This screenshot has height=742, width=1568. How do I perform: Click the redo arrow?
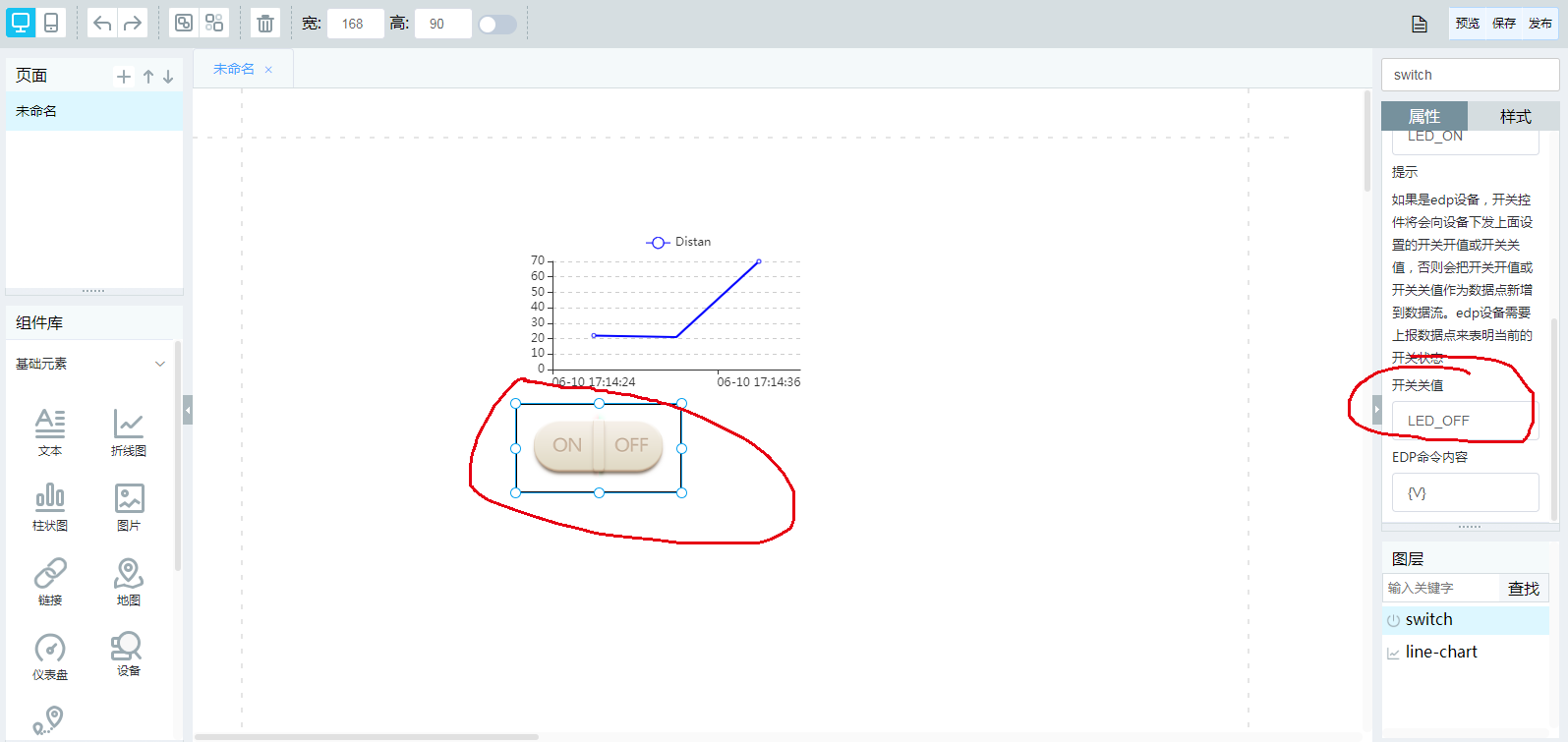click(133, 23)
